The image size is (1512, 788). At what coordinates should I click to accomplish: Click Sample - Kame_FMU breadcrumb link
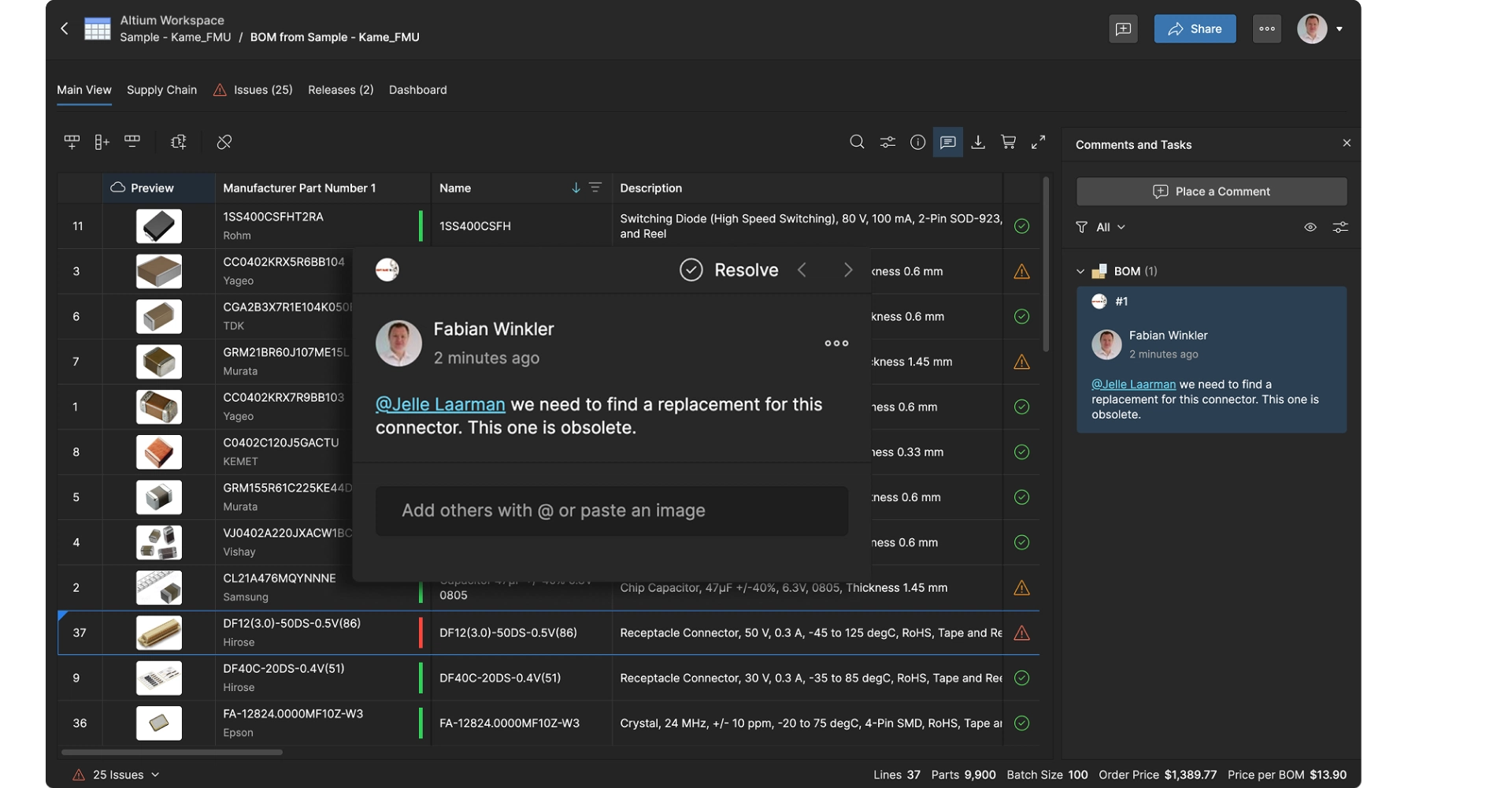[x=176, y=37]
